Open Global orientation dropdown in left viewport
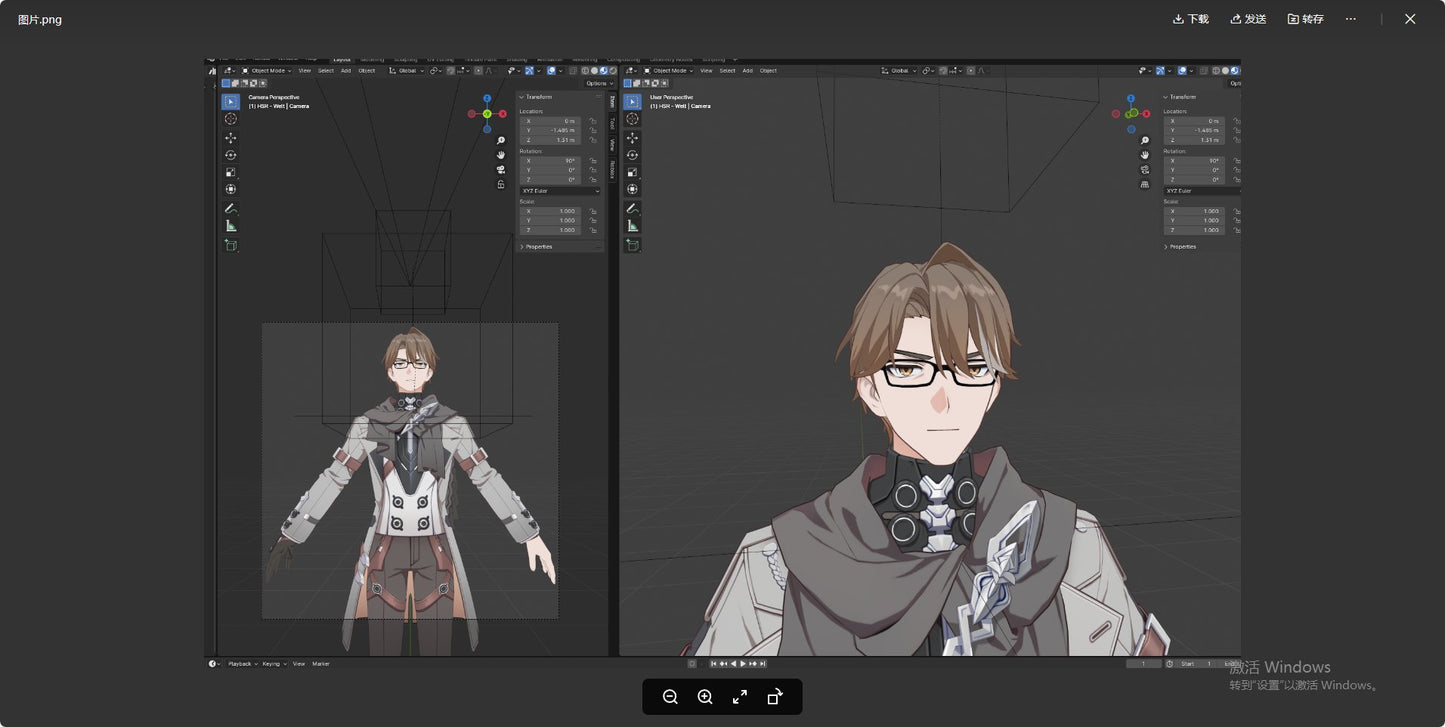The image size is (1445, 727). click(x=406, y=71)
